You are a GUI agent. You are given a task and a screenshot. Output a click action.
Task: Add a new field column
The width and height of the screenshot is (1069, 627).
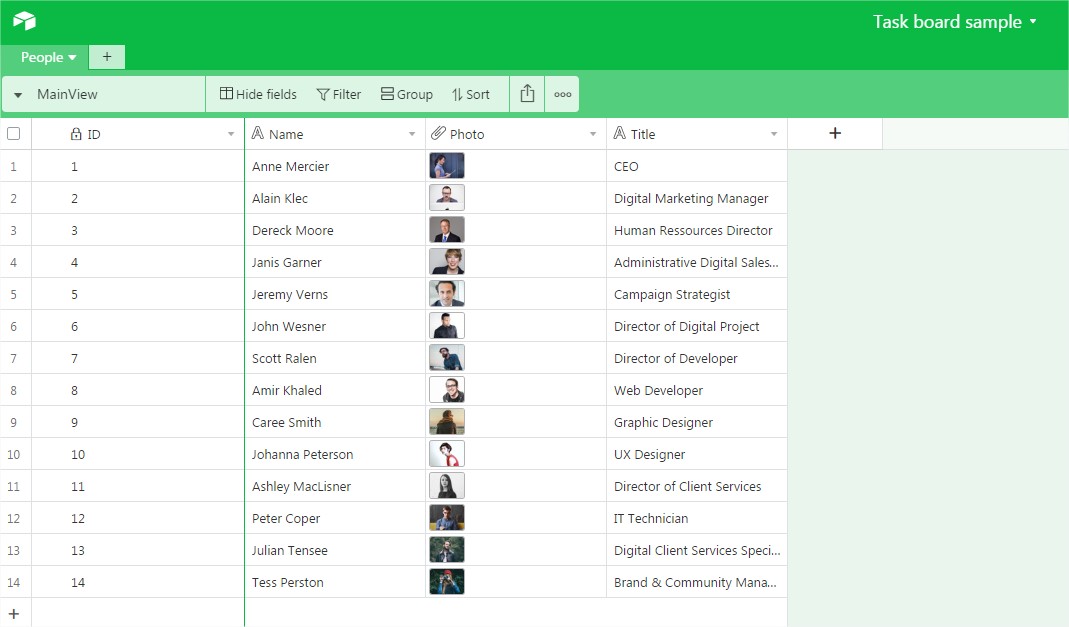point(835,133)
